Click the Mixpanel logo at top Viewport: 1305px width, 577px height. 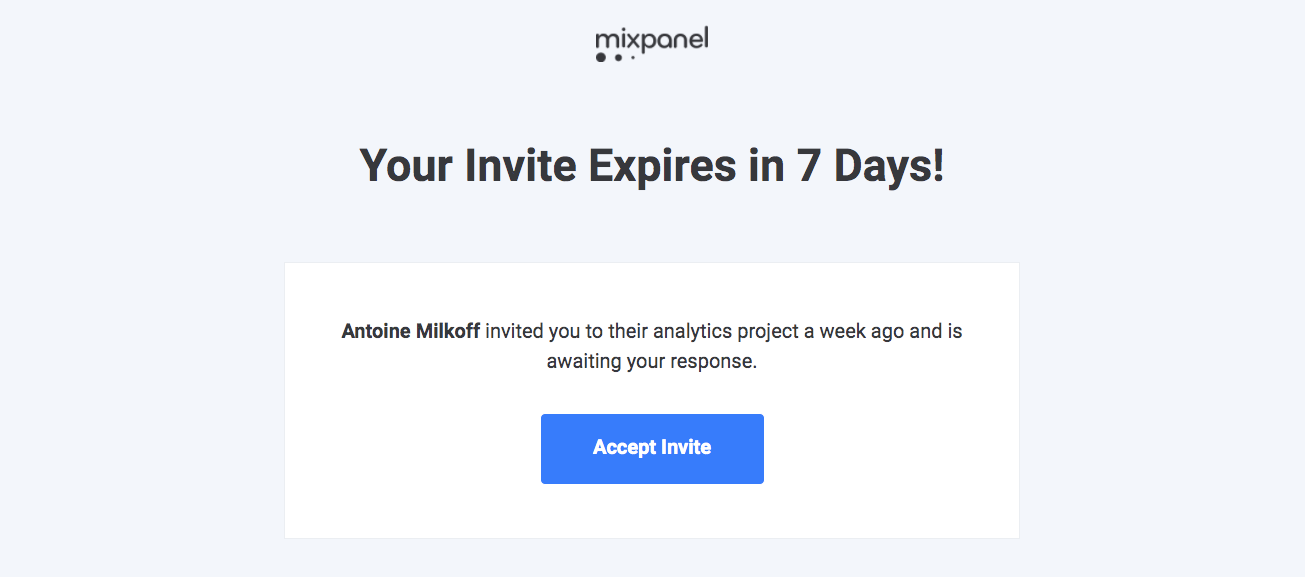(x=651, y=45)
